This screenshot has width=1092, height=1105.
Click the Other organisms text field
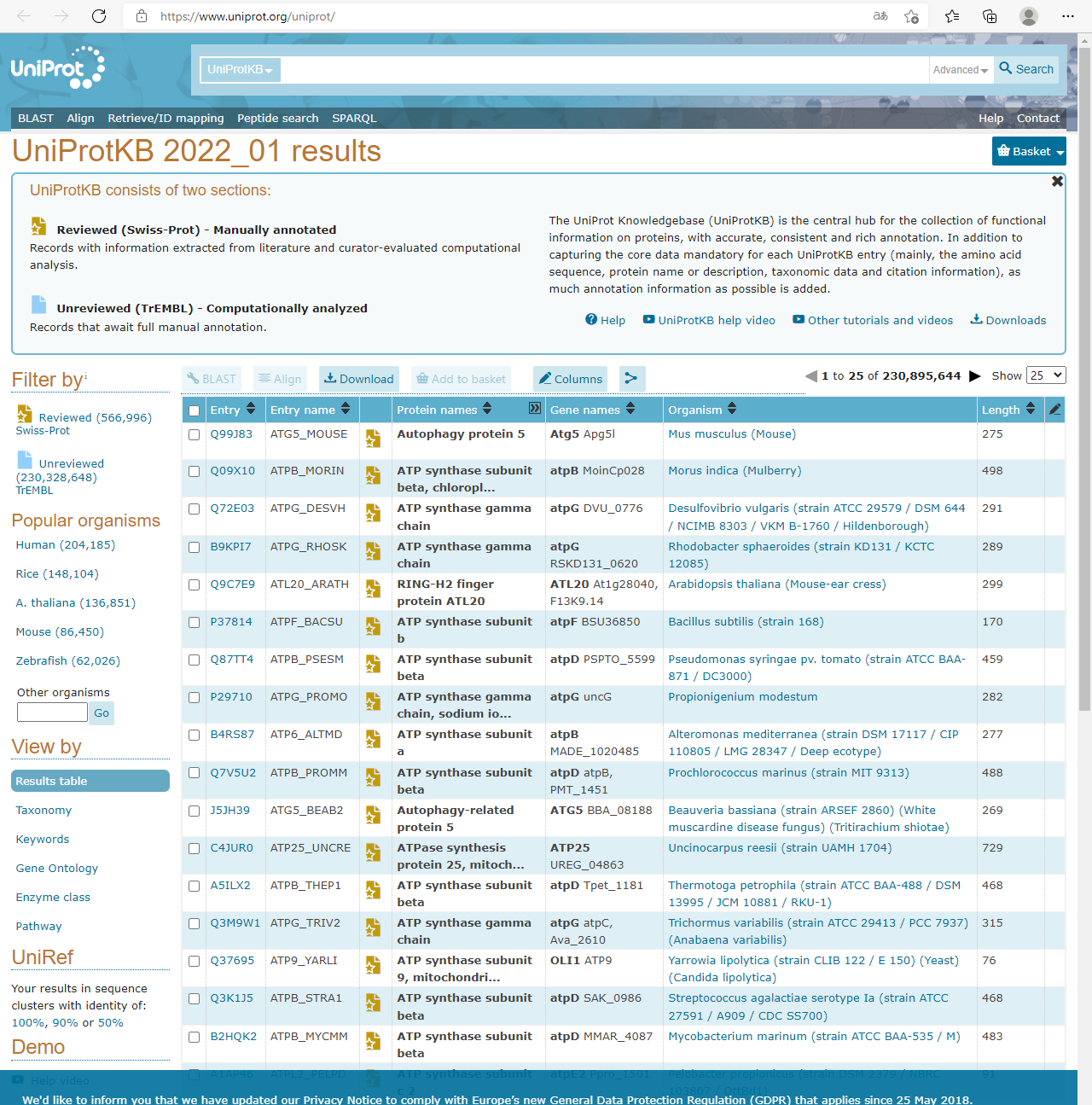(x=52, y=712)
